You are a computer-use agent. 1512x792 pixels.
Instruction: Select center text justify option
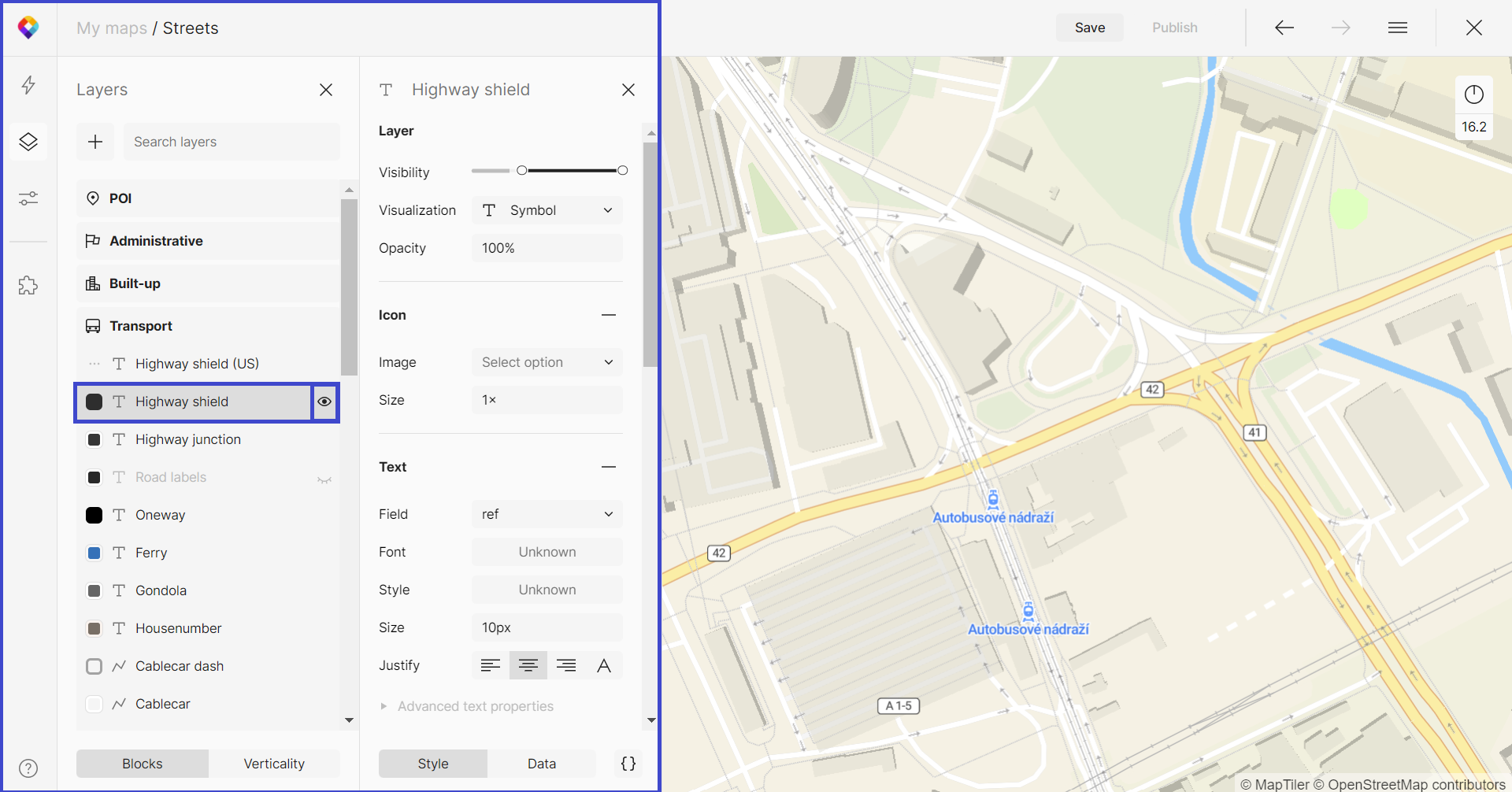pyautogui.click(x=528, y=666)
